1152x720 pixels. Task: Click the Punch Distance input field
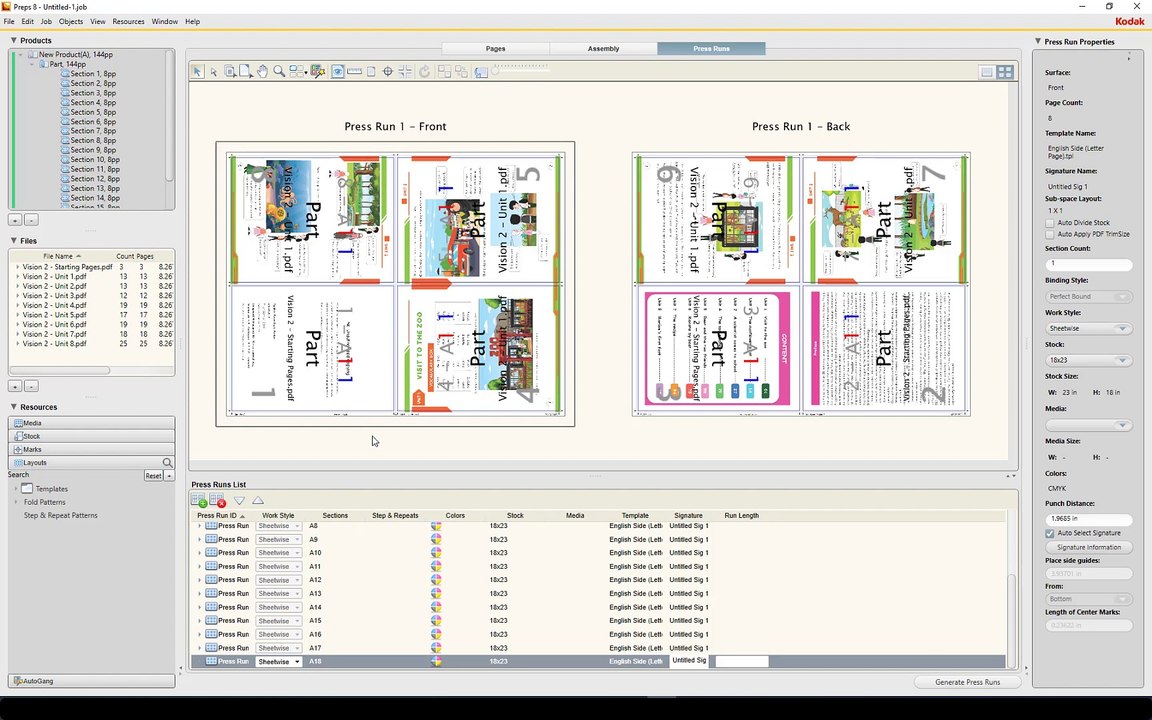click(1088, 519)
